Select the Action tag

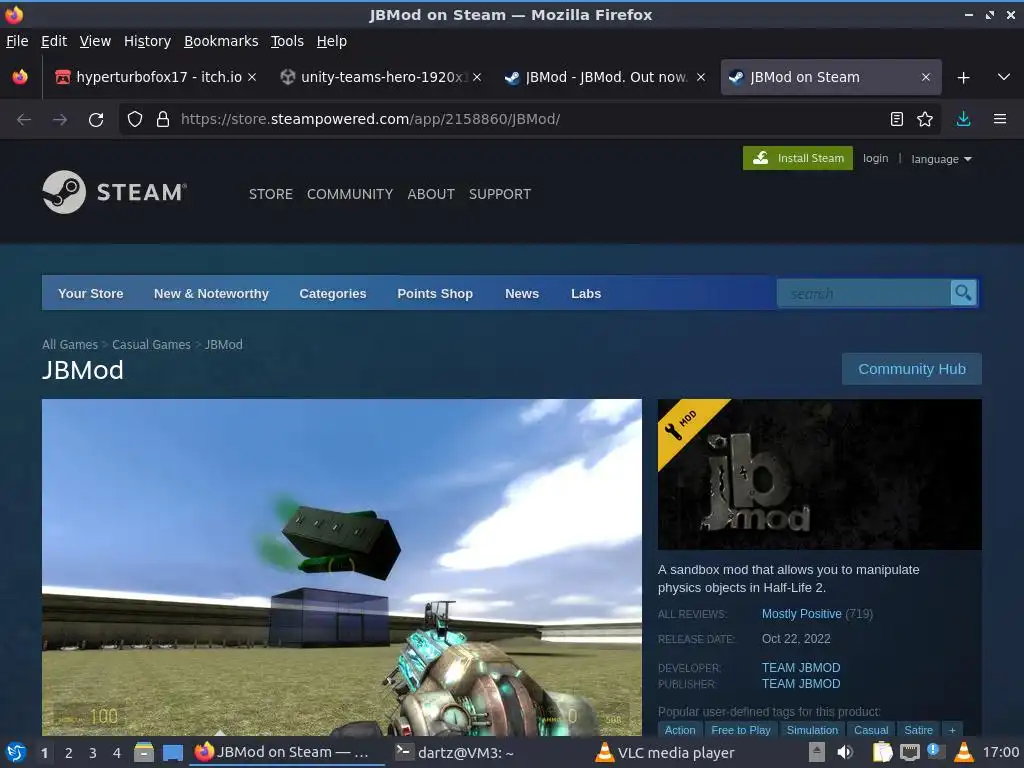(680, 729)
